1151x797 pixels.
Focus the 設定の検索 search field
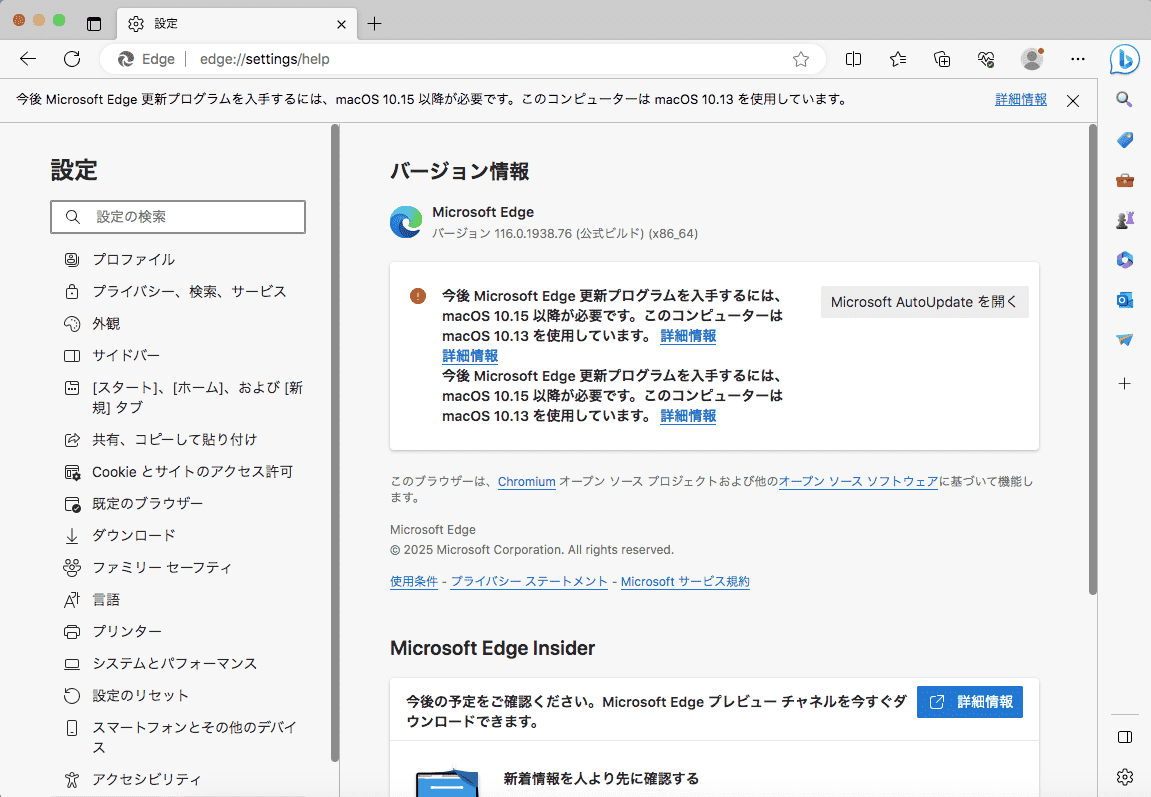coord(178,216)
